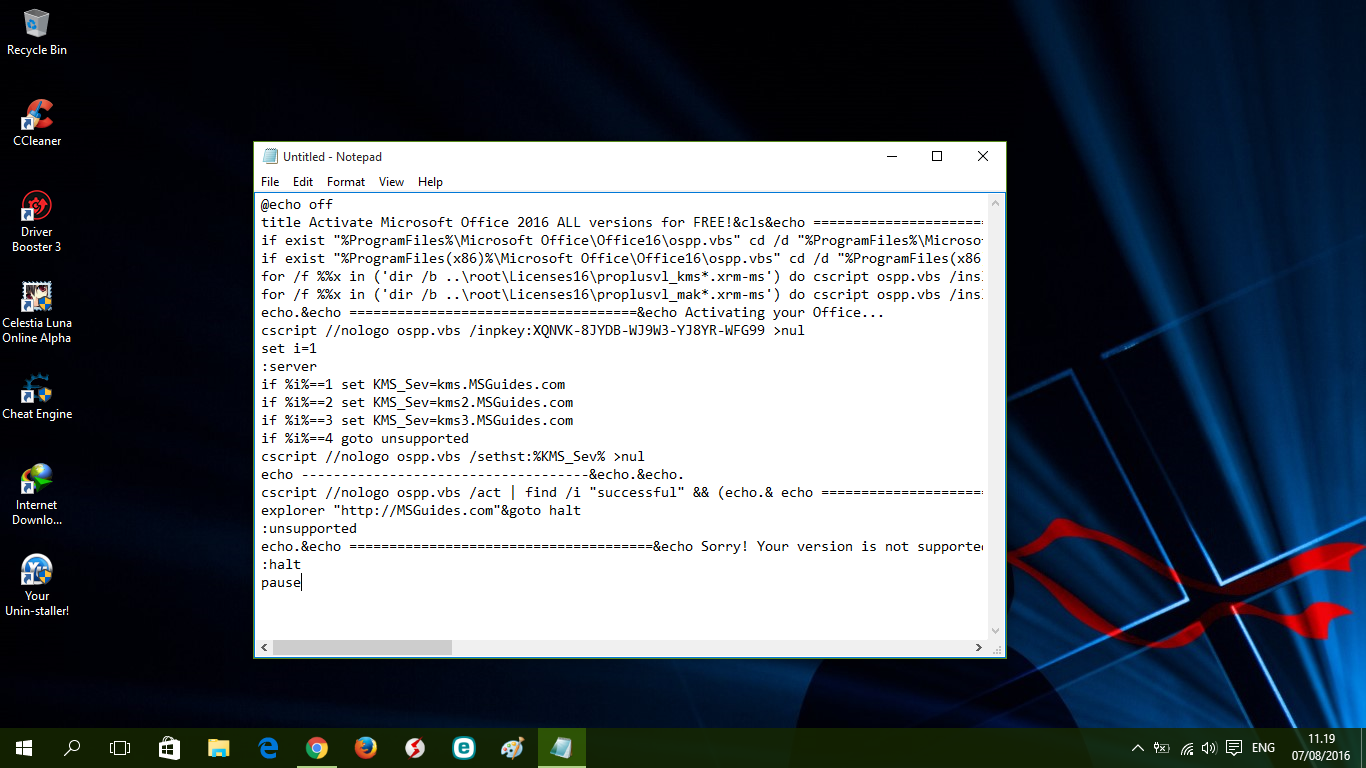This screenshot has width=1366, height=768.
Task: Open the network Wi-Fi tray icon
Action: (x=1186, y=748)
